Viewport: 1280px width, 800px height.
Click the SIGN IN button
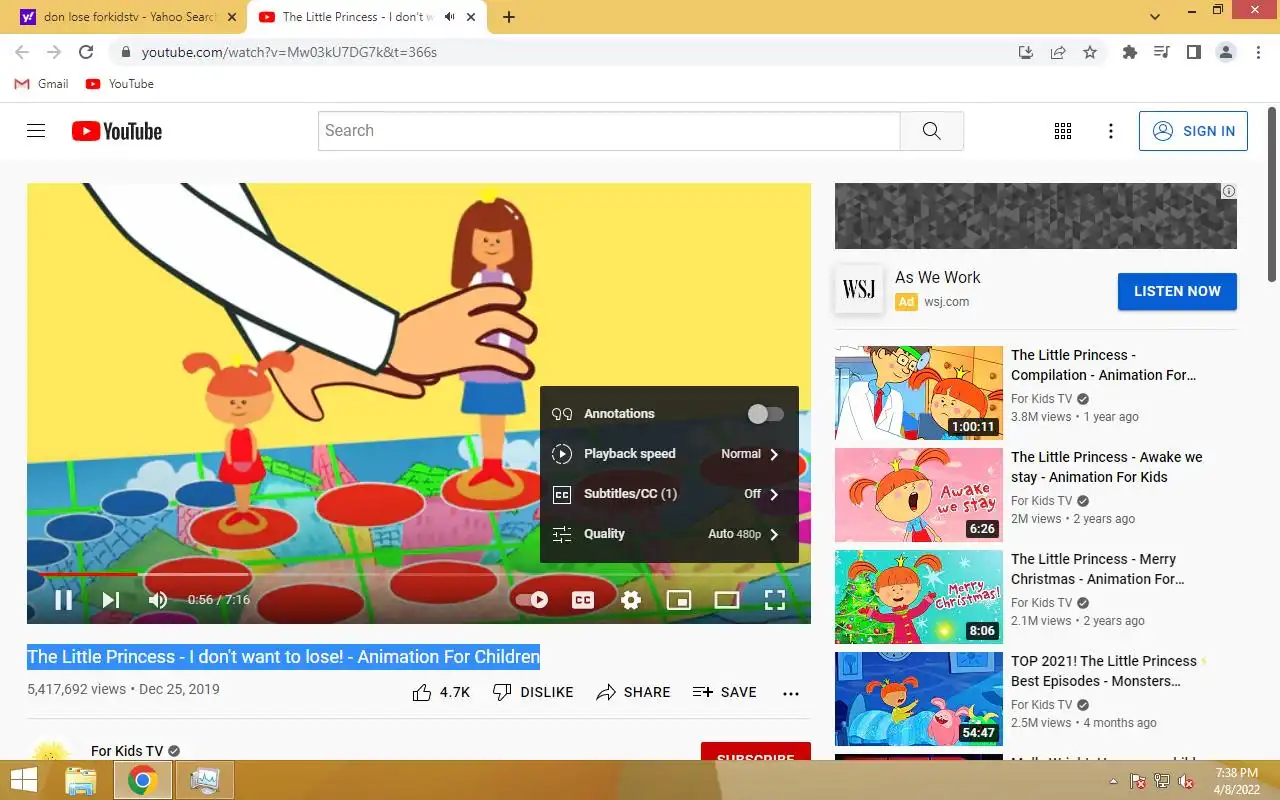[x=1193, y=131]
